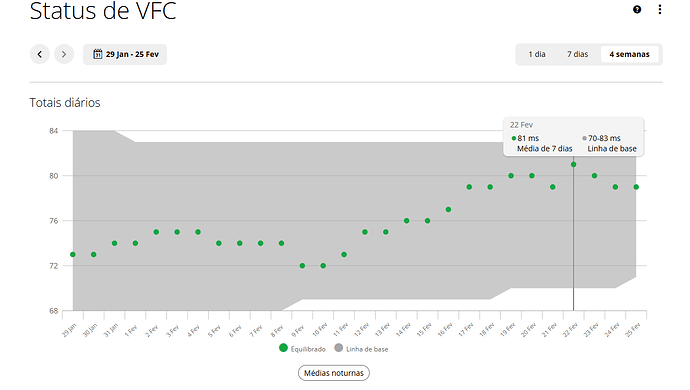690x390 pixels.
Task: Click the Linha de base legend label
Action: [x=367, y=349]
